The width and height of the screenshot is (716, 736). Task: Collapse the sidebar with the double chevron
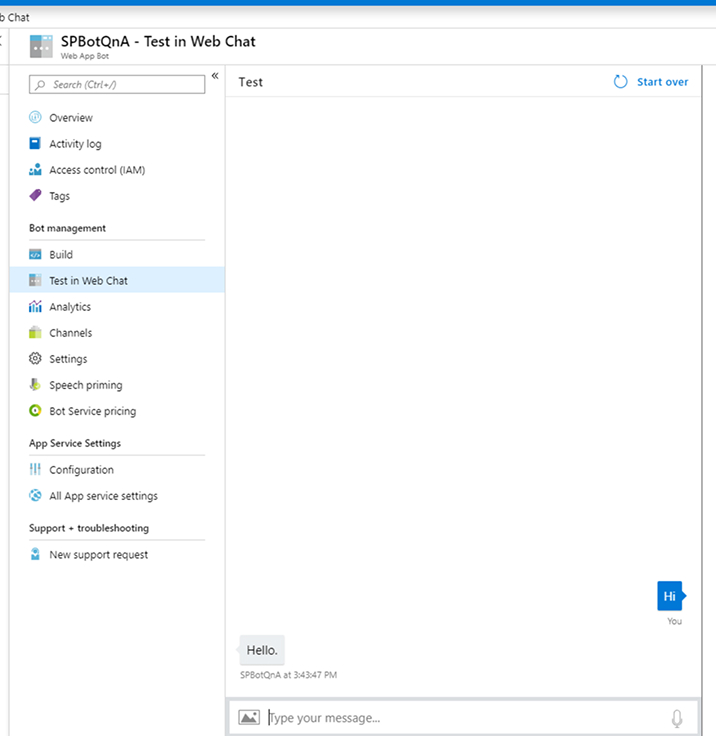click(215, 76)
